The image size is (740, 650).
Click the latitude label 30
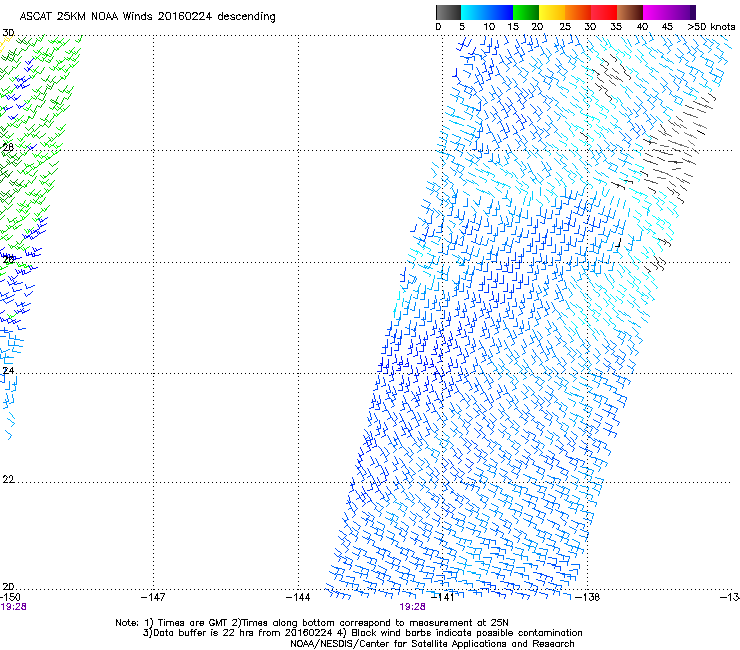click(8, 33)
